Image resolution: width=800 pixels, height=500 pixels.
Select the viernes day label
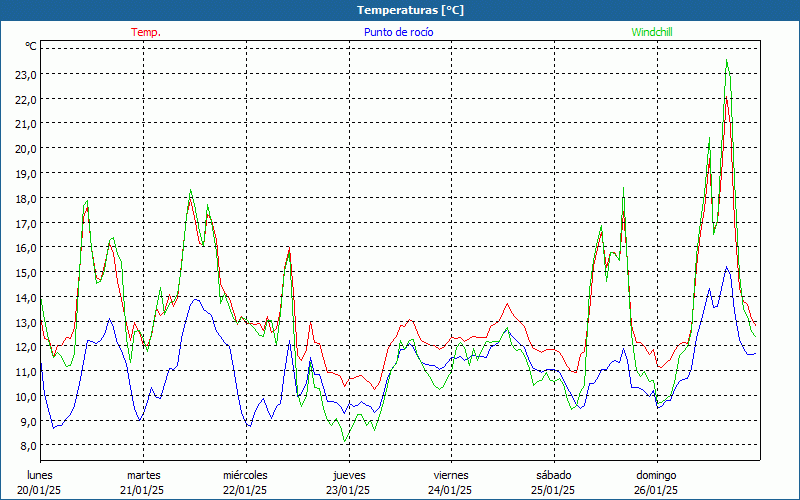pyautogui.click(x=451, y=475)
